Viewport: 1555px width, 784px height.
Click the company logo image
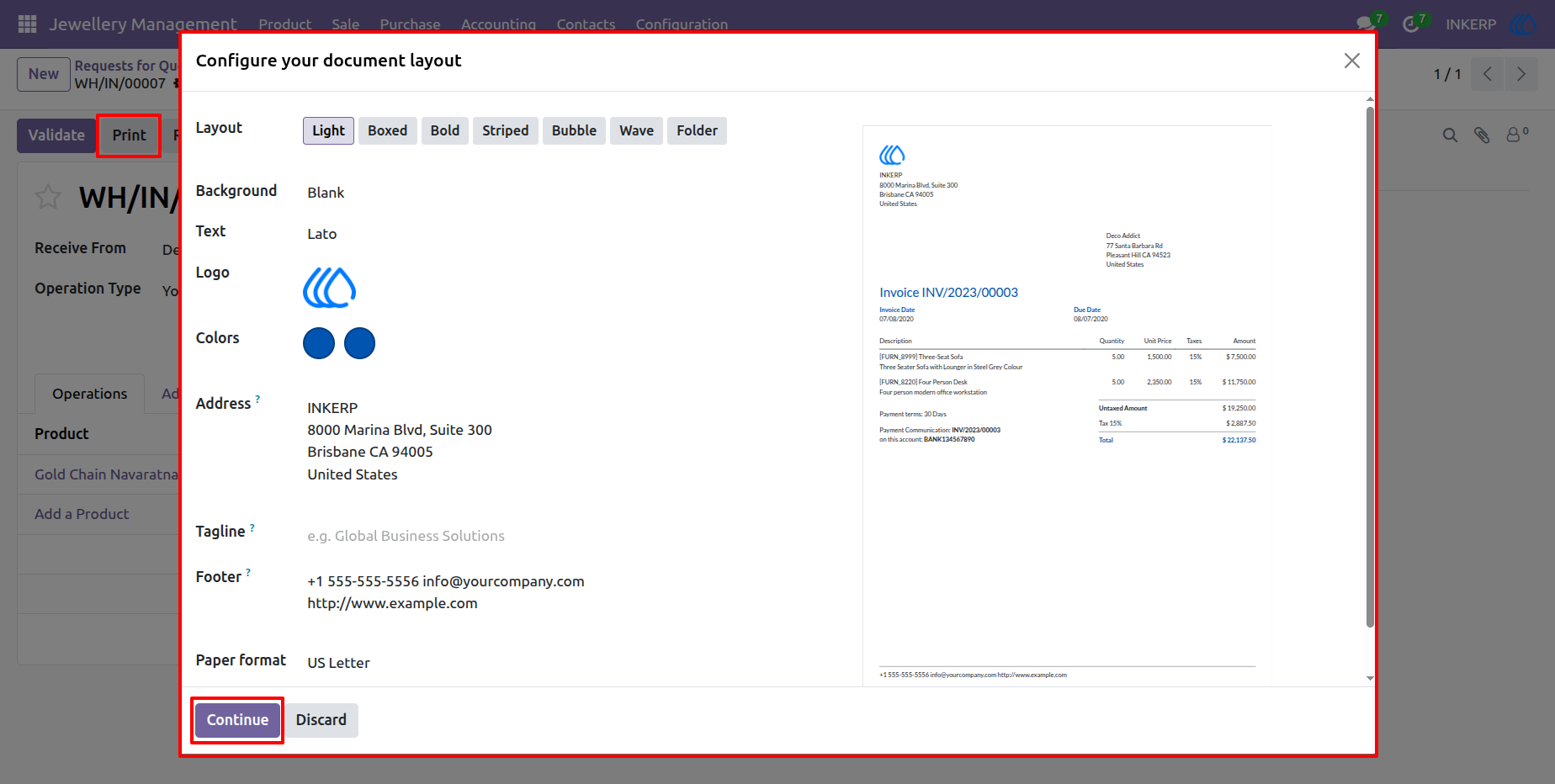(x=329, y=288)
